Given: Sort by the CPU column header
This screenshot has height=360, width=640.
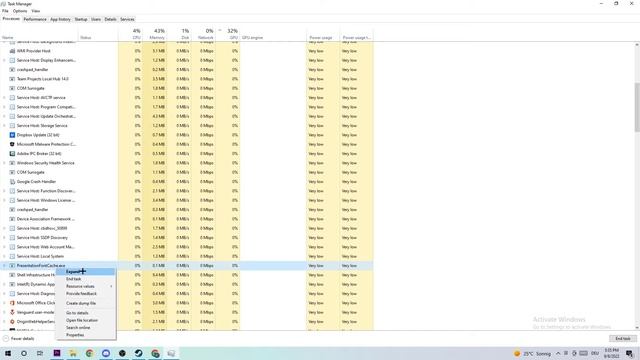Looking at the screenshot, I should [x=131, y=34].
